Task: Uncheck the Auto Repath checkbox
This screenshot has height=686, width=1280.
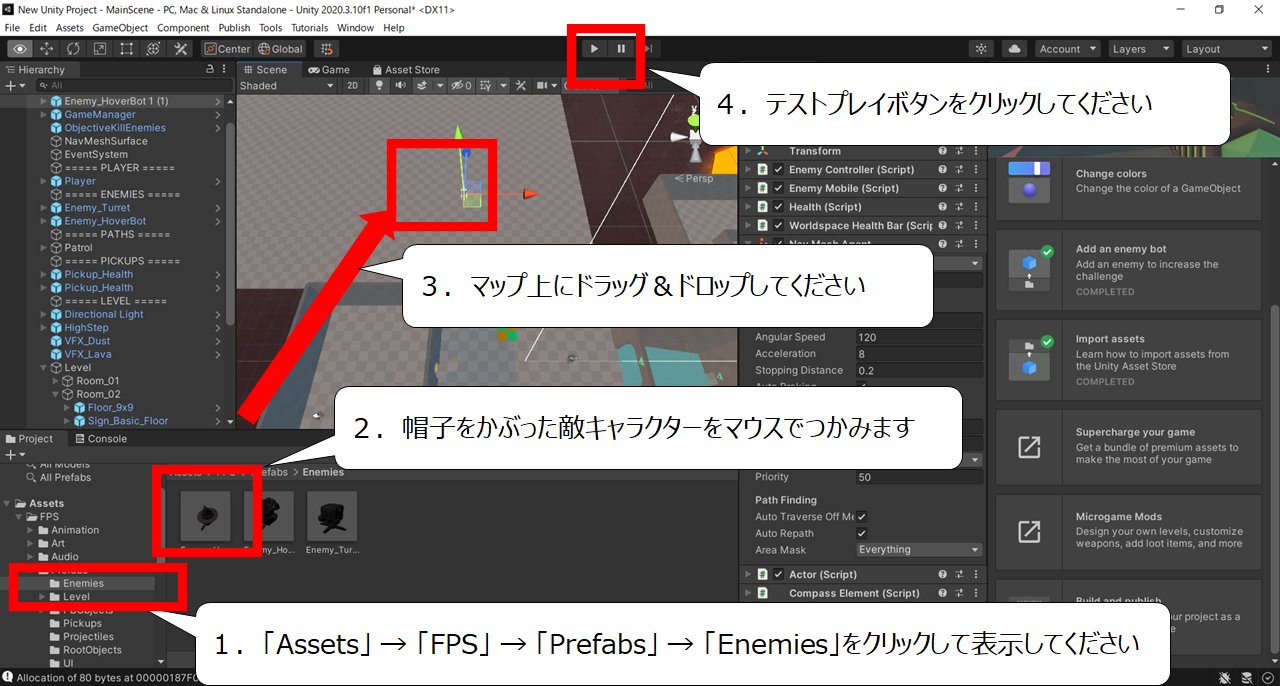Action: point(862,533)
